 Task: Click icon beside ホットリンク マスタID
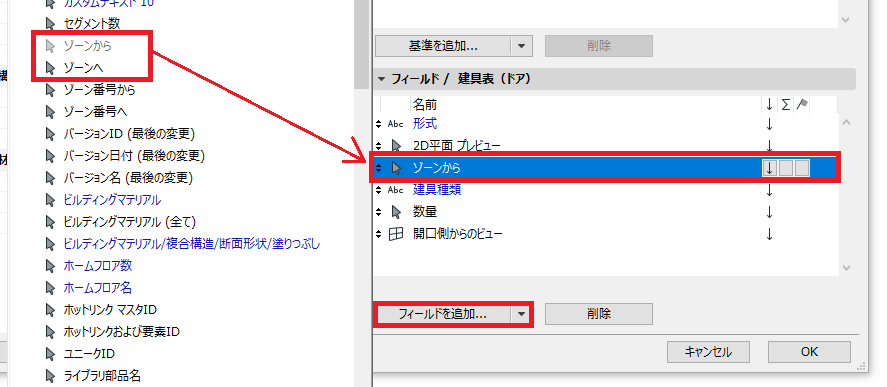click(50, 309)
